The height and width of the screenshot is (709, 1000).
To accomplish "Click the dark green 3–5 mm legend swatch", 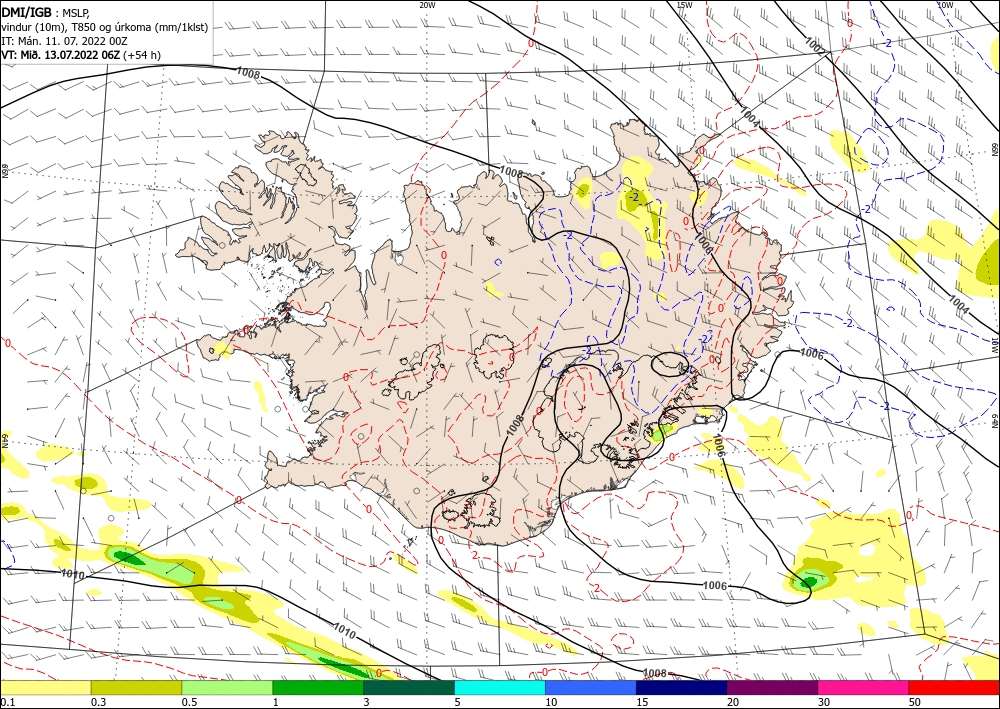I will point(409,687).
